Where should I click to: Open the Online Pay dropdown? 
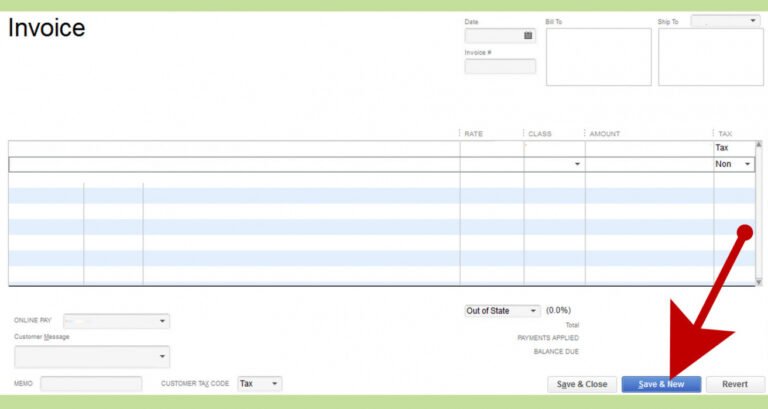click(163, 321)
